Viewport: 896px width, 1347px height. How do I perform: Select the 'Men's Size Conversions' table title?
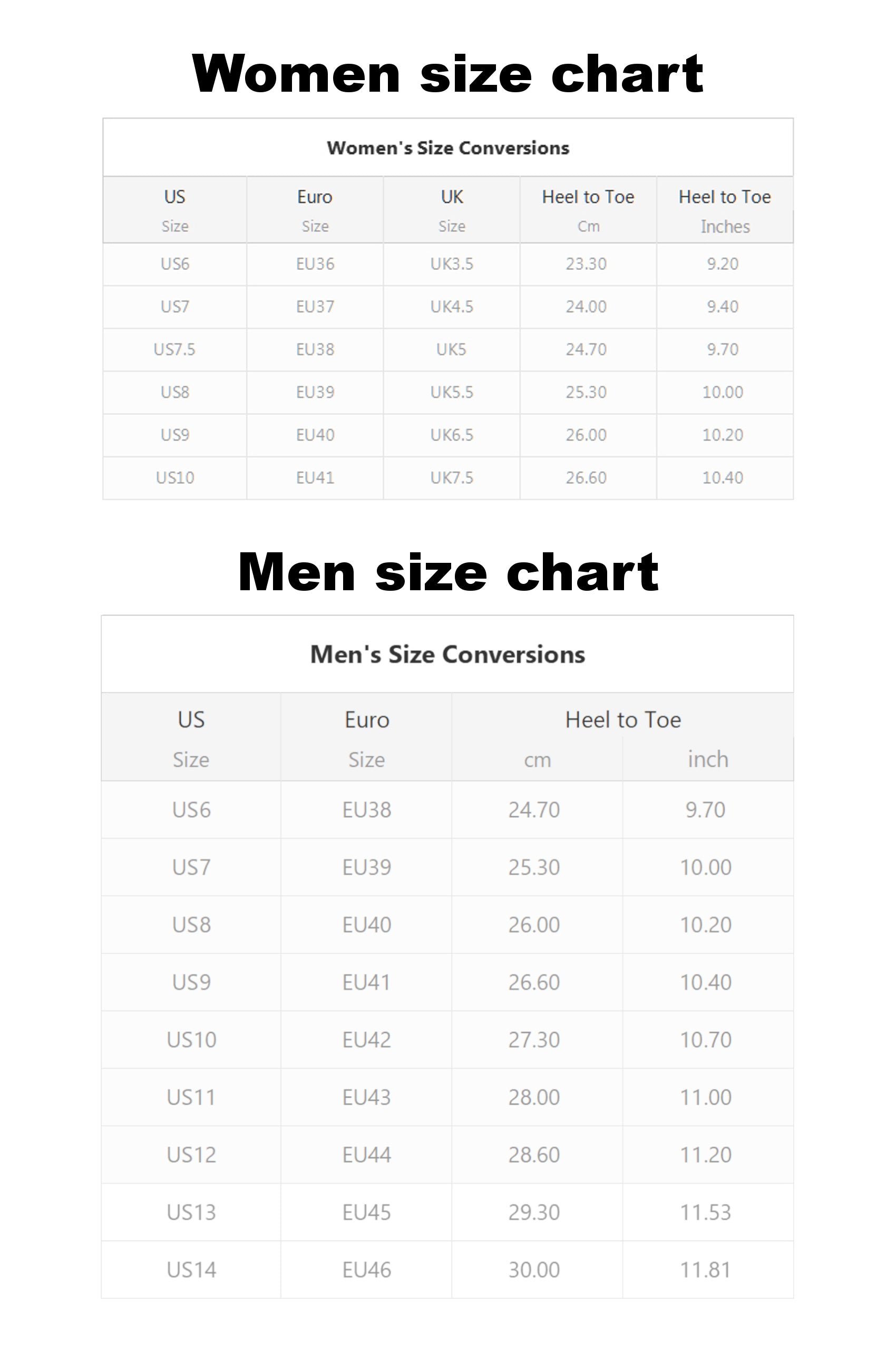(x=447, y=655)
